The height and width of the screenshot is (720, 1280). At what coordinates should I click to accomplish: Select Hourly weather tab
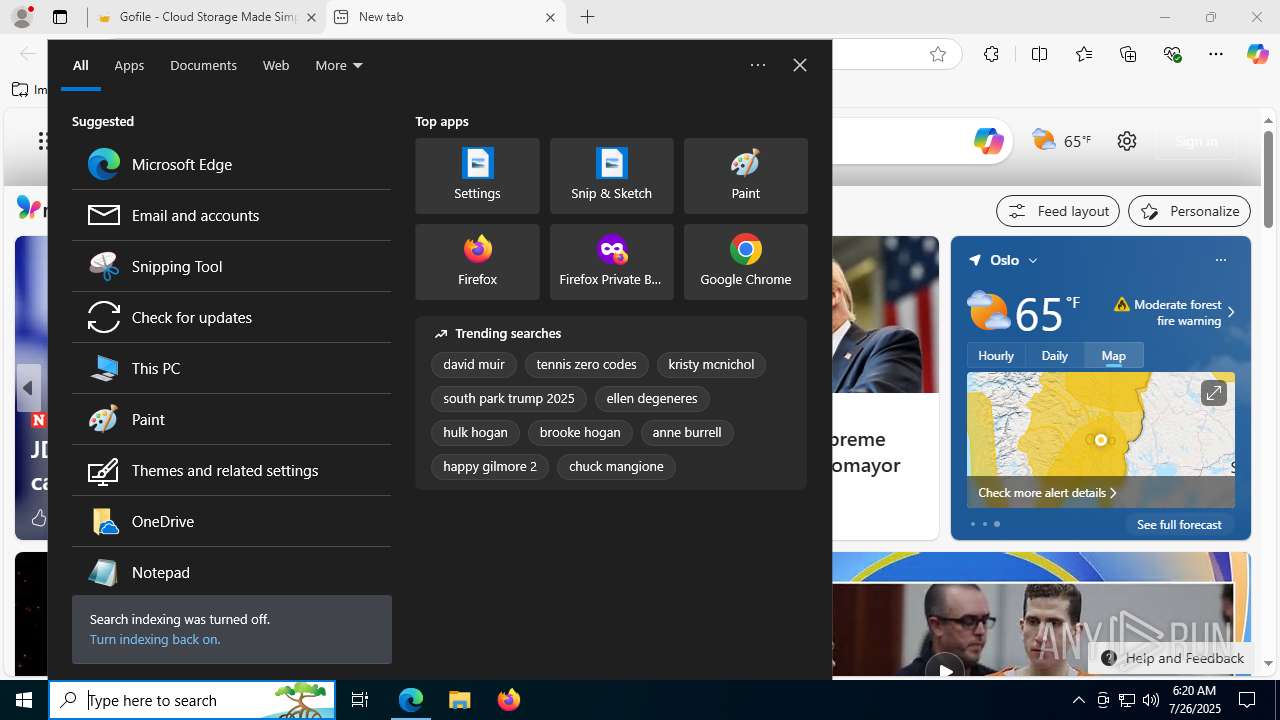(996, 355)
